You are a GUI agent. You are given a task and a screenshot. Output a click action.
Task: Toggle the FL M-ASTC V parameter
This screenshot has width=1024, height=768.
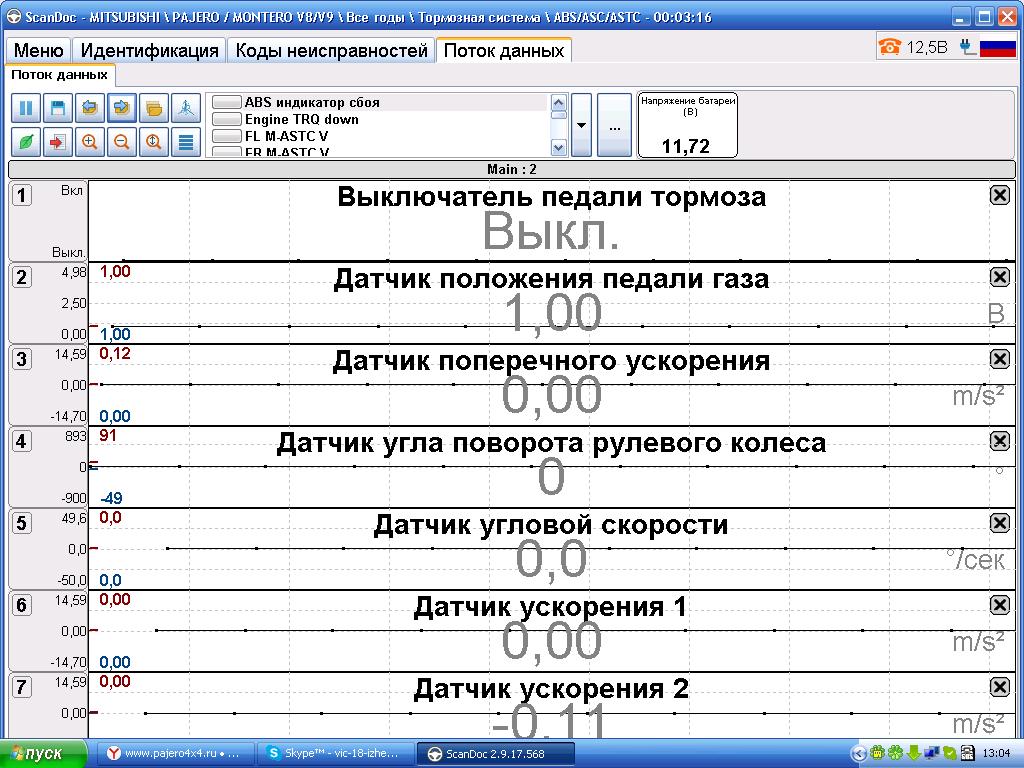click(x=228, y=136)
